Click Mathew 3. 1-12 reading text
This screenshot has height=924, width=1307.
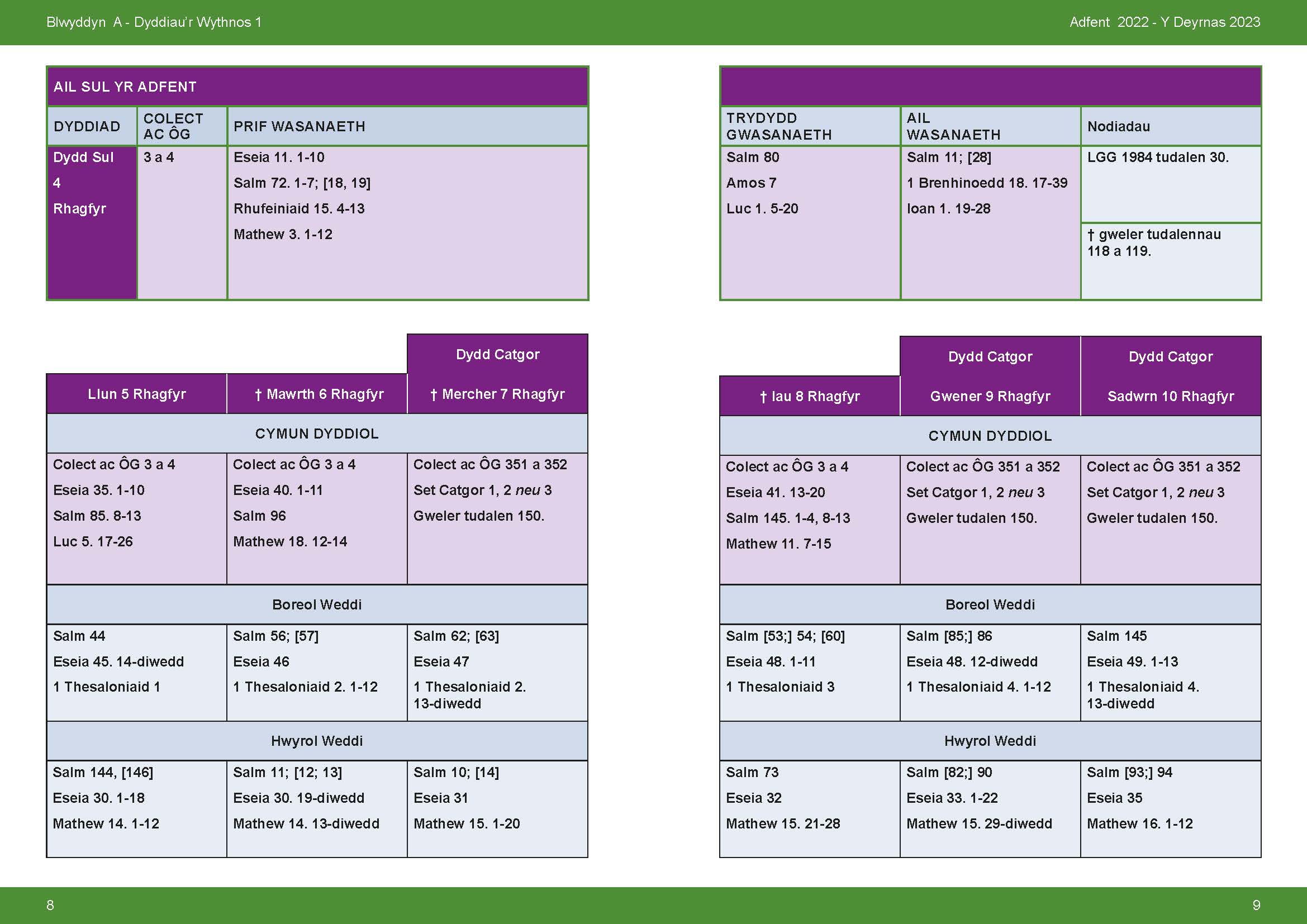283,234
